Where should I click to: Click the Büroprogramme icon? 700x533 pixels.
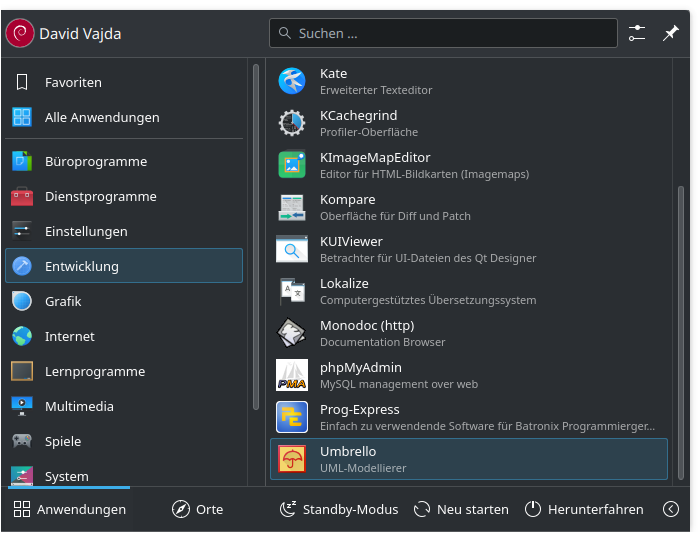pos(22,161)
